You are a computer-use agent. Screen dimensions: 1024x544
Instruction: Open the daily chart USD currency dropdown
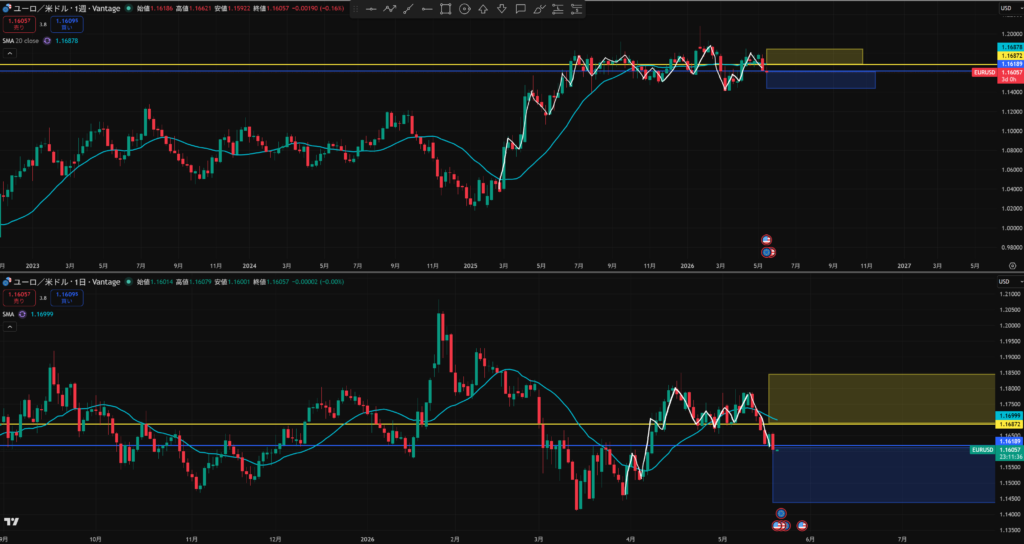coord(1007,281)
